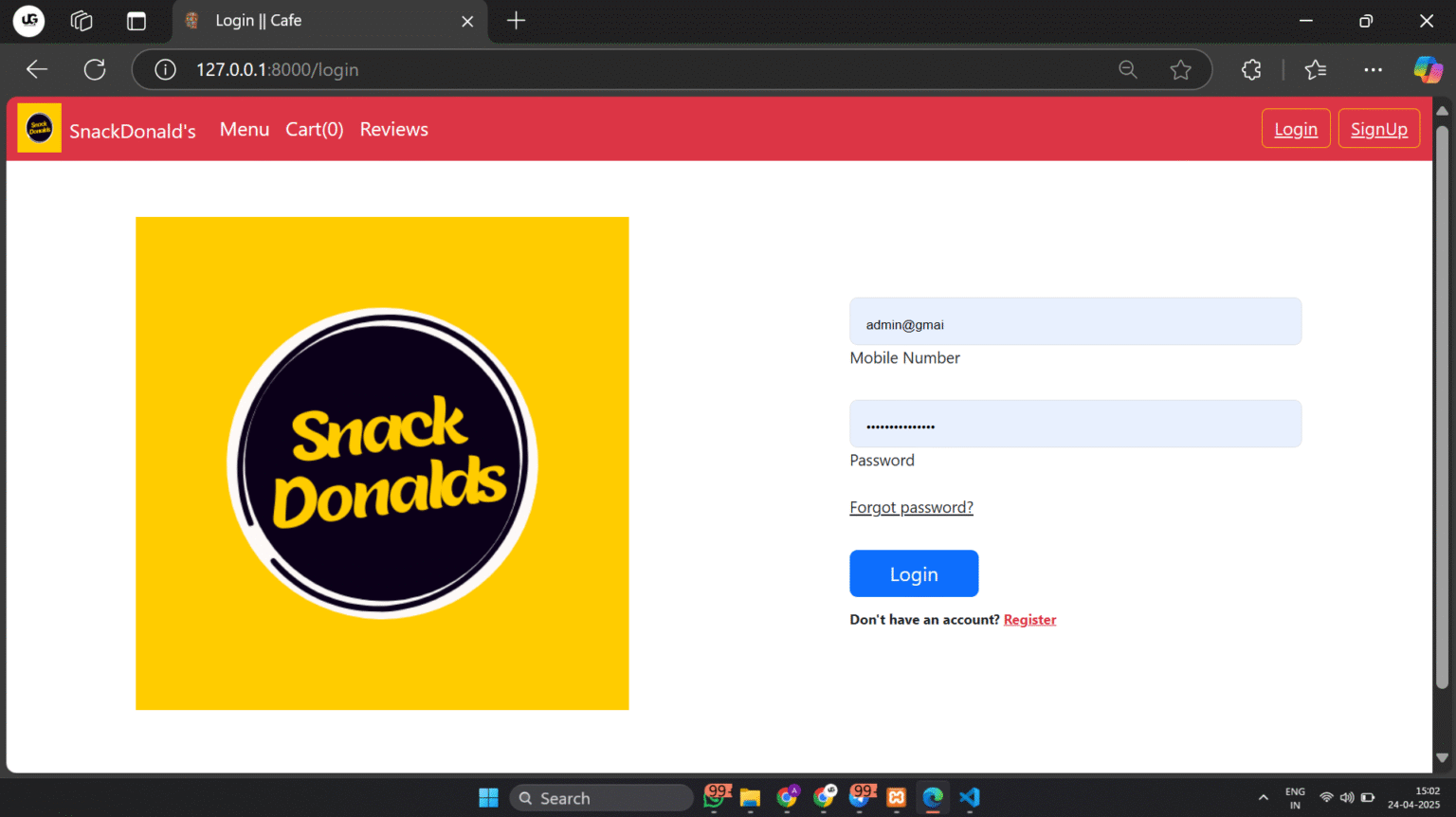Open XAMPP control panel from taskbar
The width and height of the screenshot is (1456, 817).
point(896,797)
